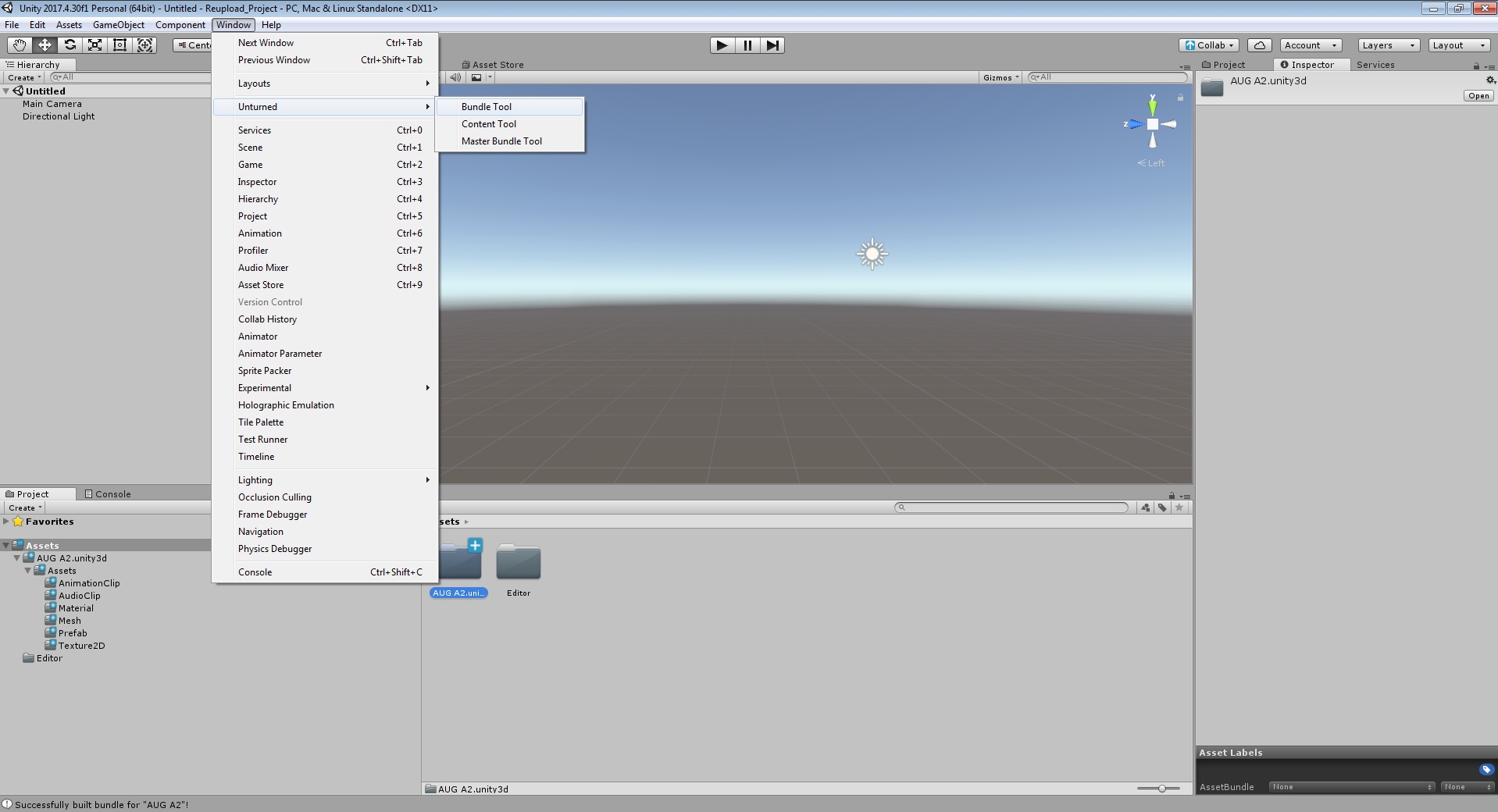Open the Layers dropdown
1498x812 pixels.
(x=1389, y=45)
